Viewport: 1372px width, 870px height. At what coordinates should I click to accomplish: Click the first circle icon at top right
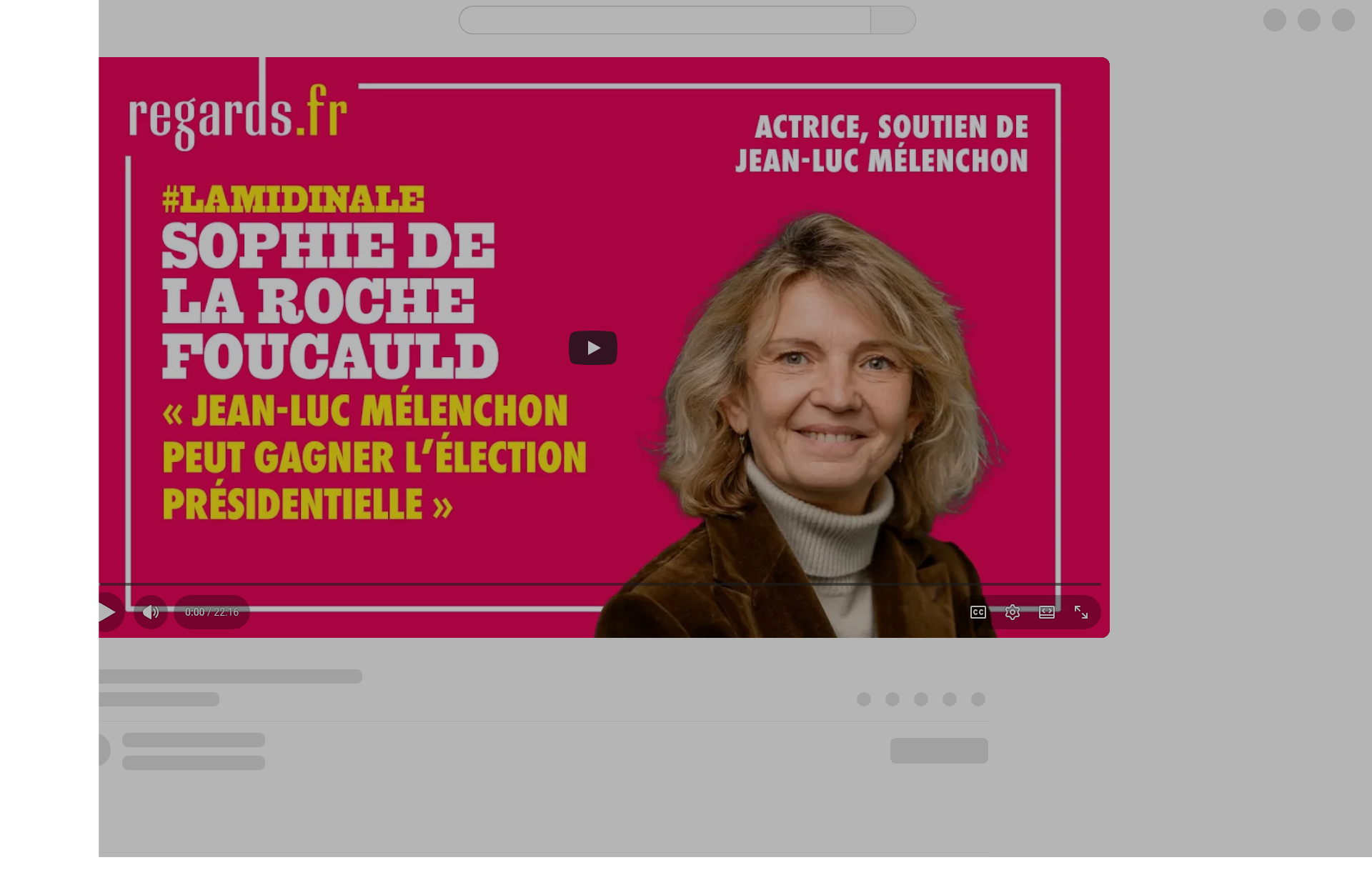(1275, 20)
